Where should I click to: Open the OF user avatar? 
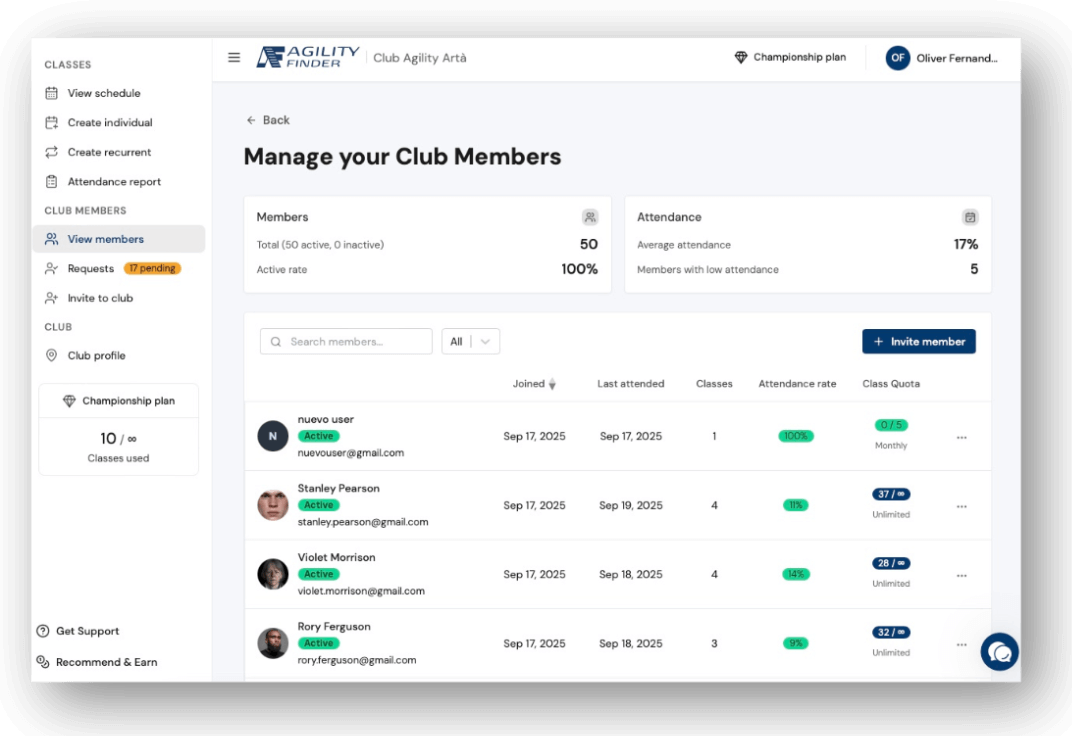898,58
